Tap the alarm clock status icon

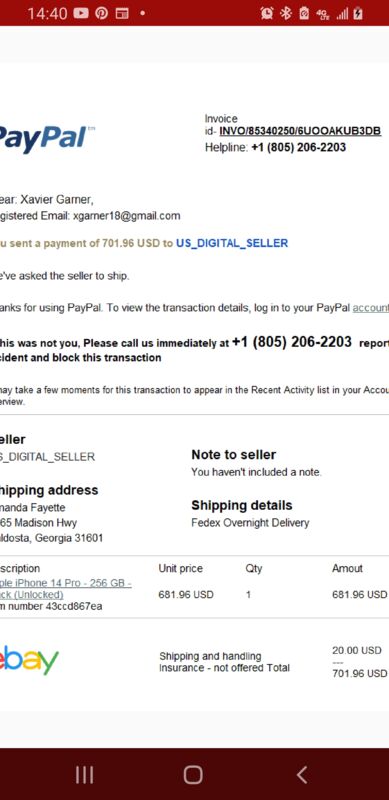tap(266, 13)
